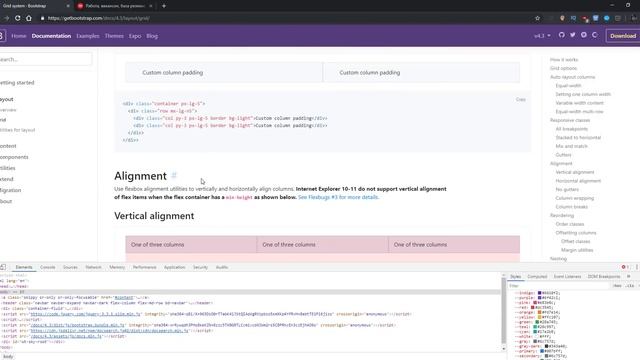Open the --yellow color swatch
The image size is (640, 360).
pyautogui.click(x=539, y=317)
